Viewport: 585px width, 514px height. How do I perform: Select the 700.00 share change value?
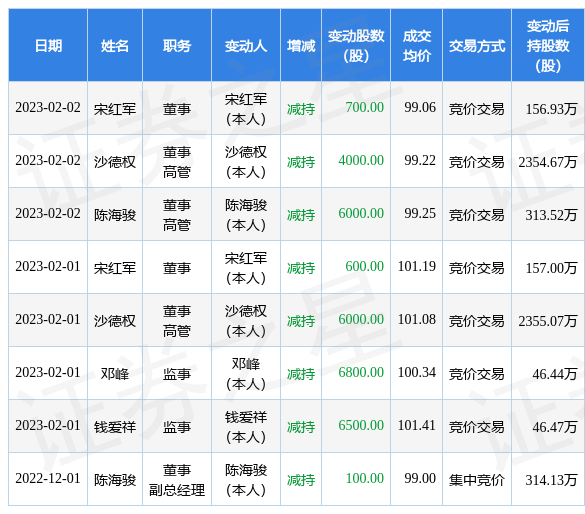click(365, 107)
